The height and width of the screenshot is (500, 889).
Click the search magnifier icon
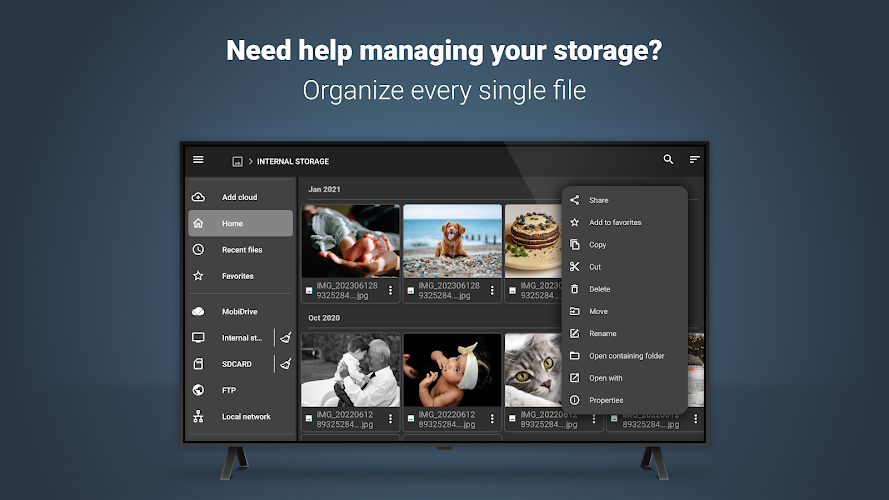point(668,160)
